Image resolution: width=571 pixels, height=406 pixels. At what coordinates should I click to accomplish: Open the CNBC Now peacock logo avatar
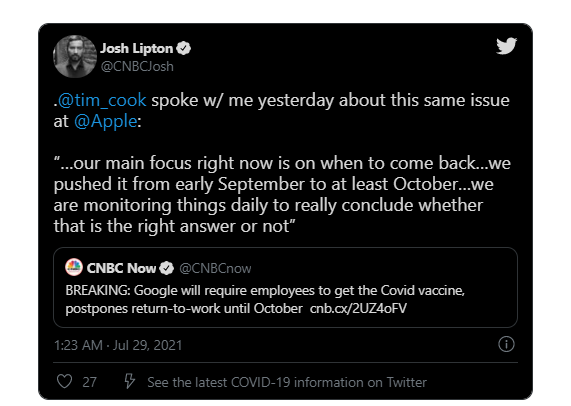(x=74, y=268)
